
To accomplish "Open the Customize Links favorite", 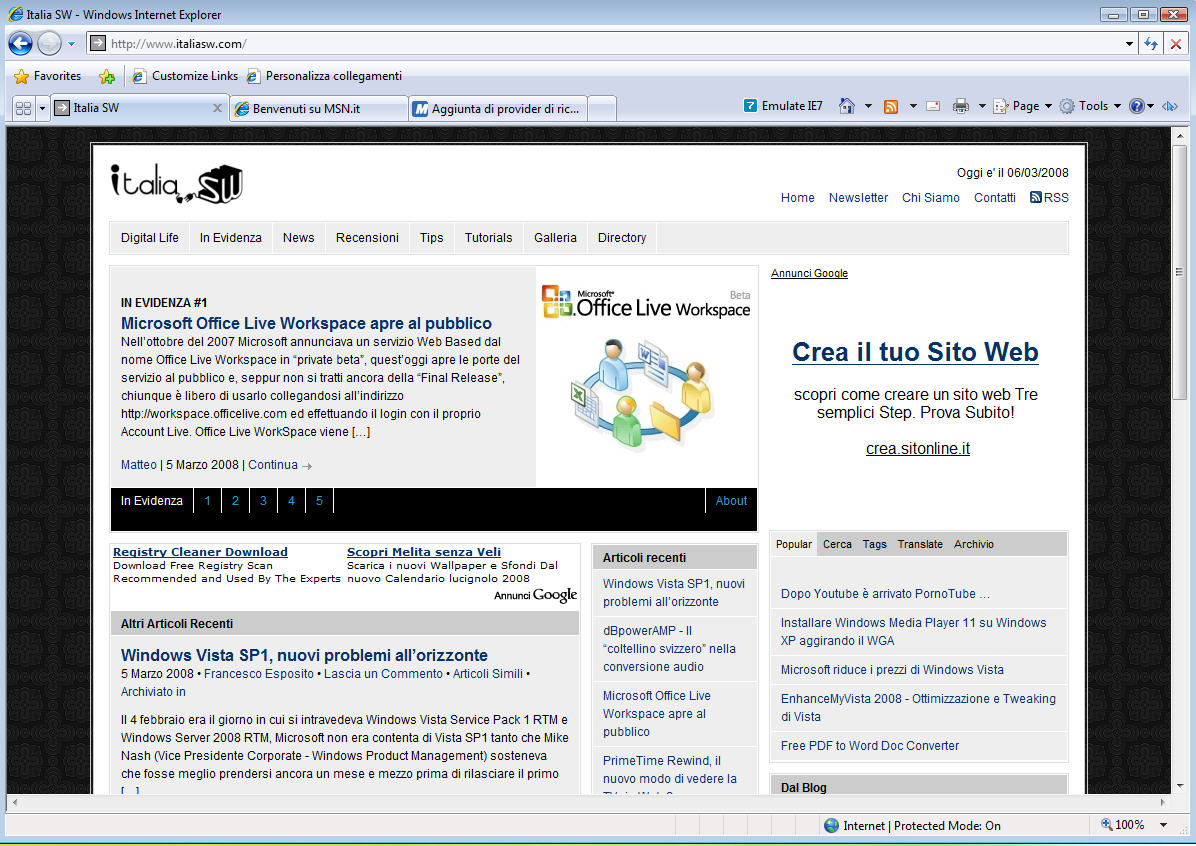I will (x=185, y=76).
